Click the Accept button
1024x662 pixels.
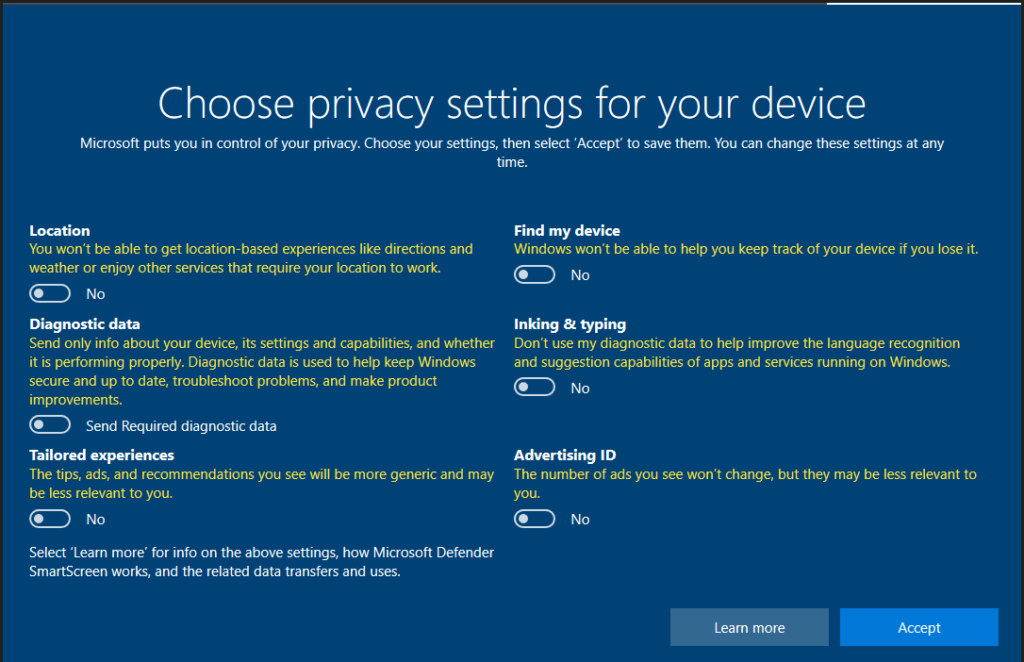click(919, 627)
